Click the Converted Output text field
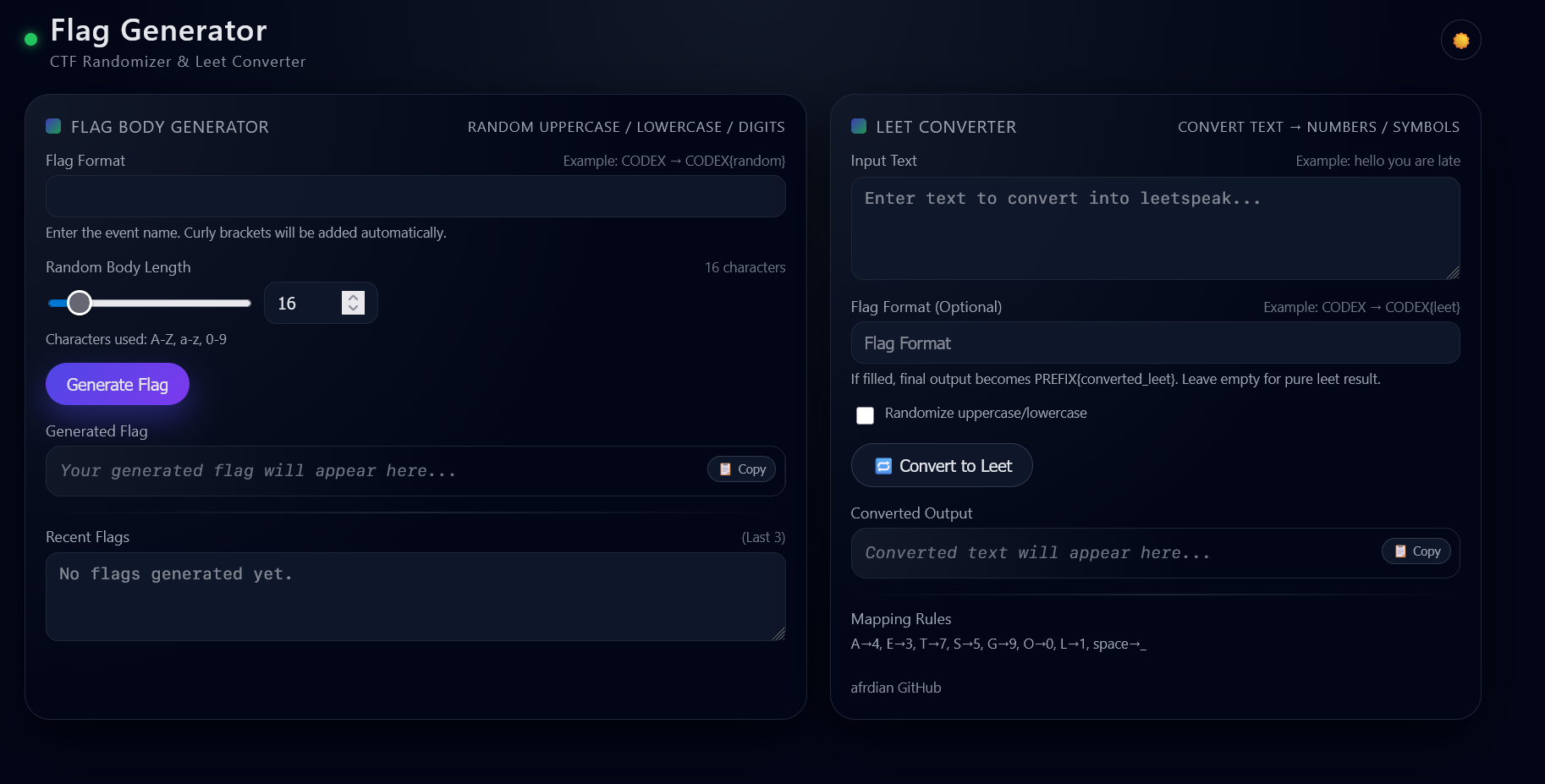Image resolution: width=1545 pixels, height=784 pixels. 1155,553
